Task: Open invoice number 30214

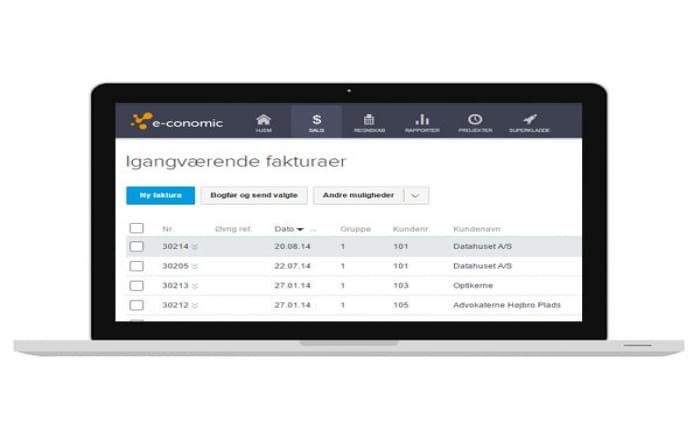Action: [175, 246]
